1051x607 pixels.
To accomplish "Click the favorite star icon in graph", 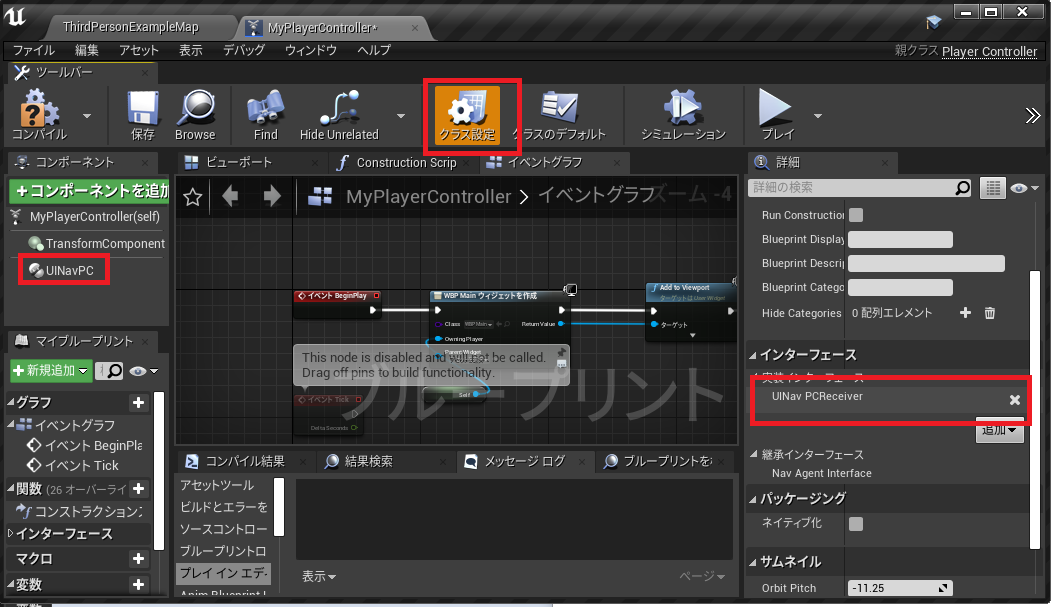I will [193, 197].
